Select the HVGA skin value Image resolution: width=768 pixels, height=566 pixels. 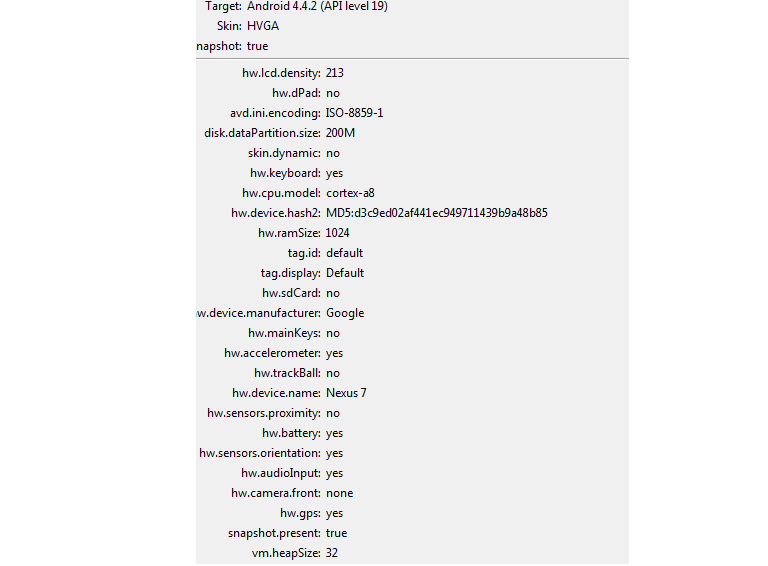coord(263,26)
